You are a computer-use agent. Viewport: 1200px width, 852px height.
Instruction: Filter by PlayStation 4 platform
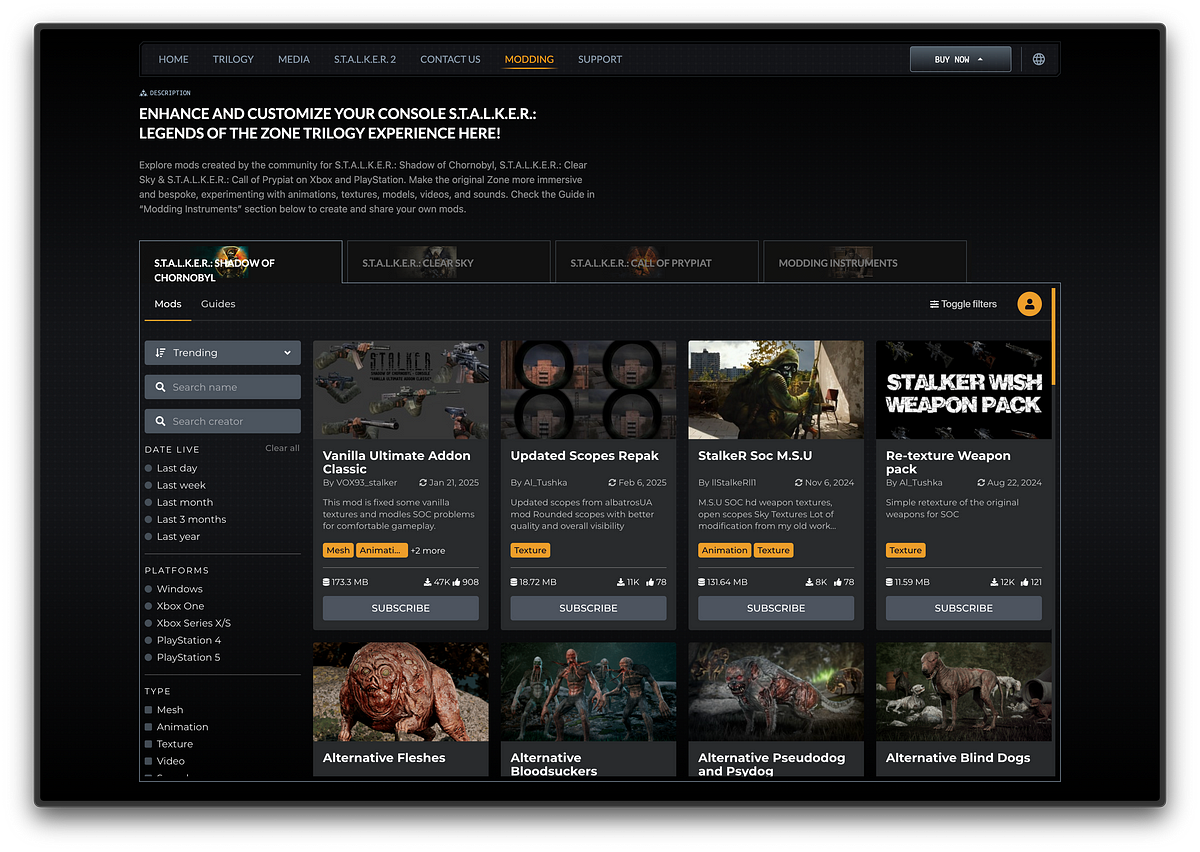pos(183,640)
